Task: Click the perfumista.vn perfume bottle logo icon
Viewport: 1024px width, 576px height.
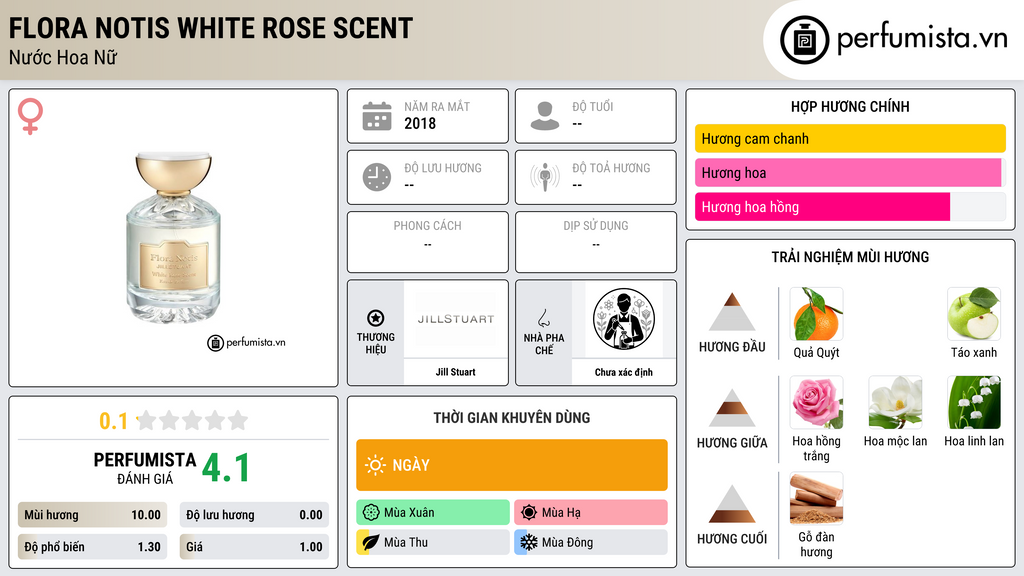Action: [x=804, y=40]
